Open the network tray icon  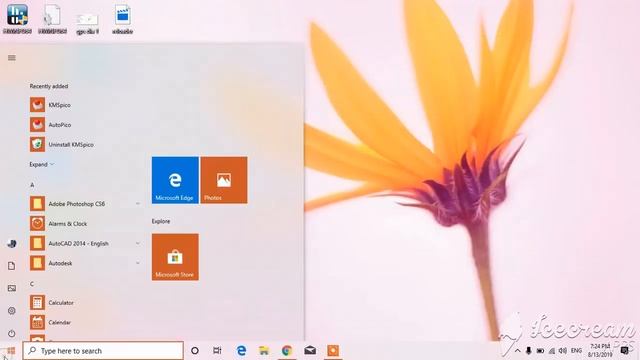(x=551, y=351)
